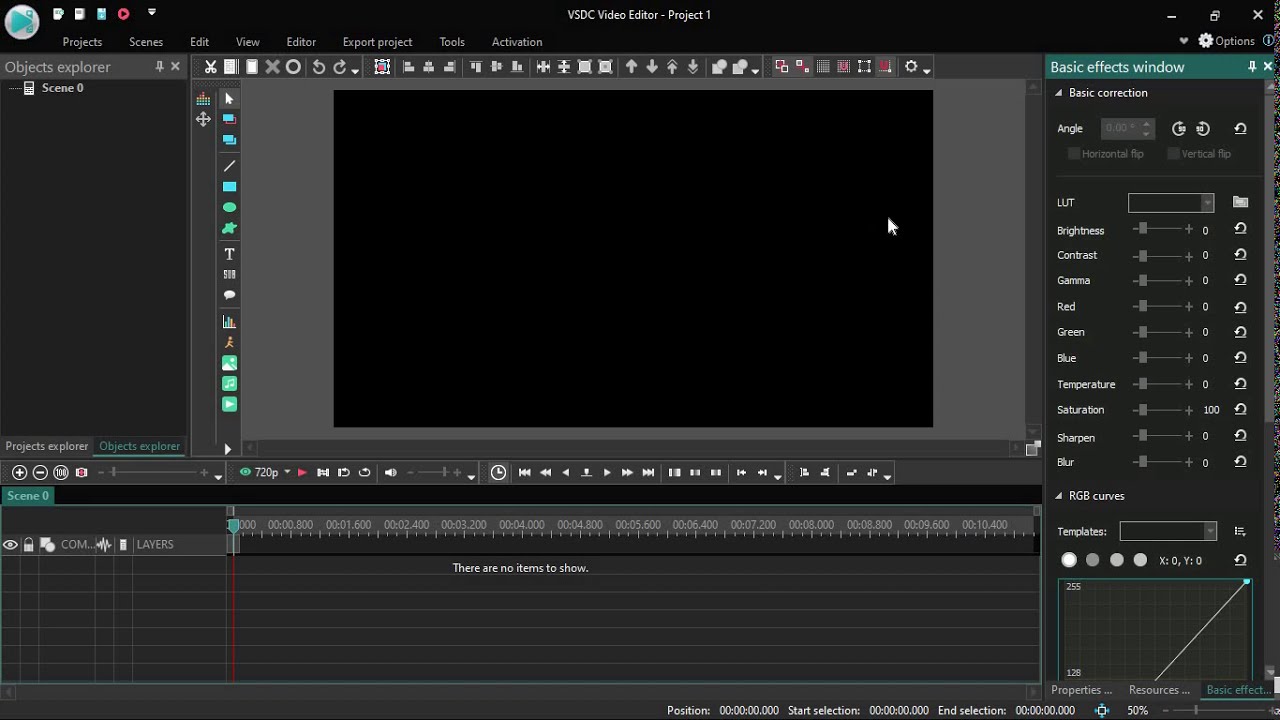
Task: Open the 720p preview quality dropdown
Action: click(x=286, y=473)
